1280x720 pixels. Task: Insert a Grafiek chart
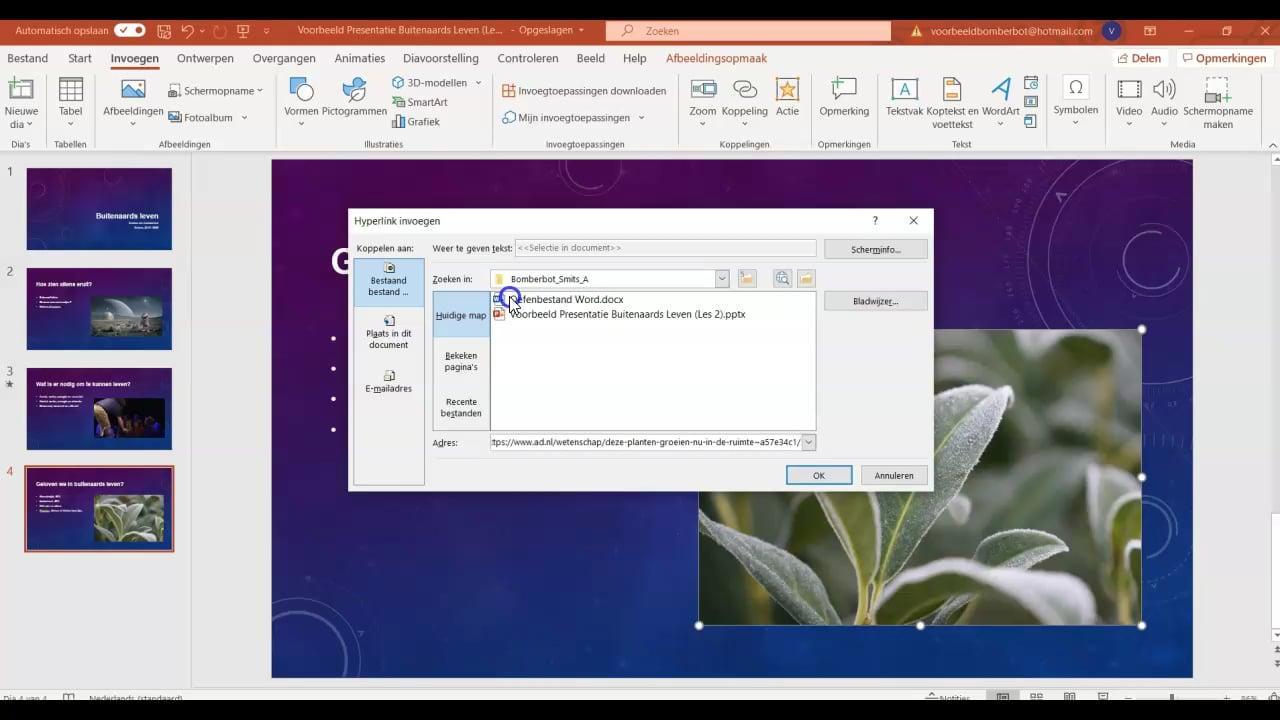pos(415,122)
